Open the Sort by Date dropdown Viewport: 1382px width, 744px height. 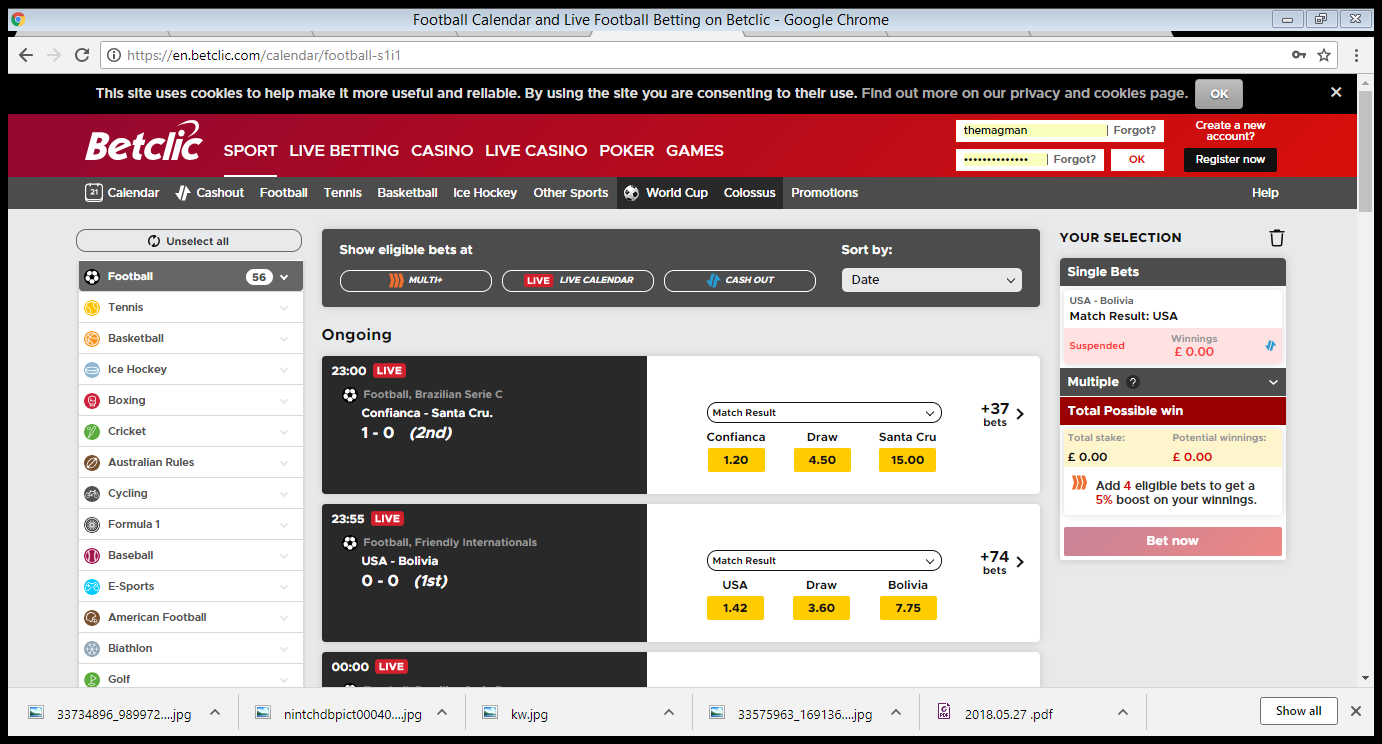(x=932, y=280)
